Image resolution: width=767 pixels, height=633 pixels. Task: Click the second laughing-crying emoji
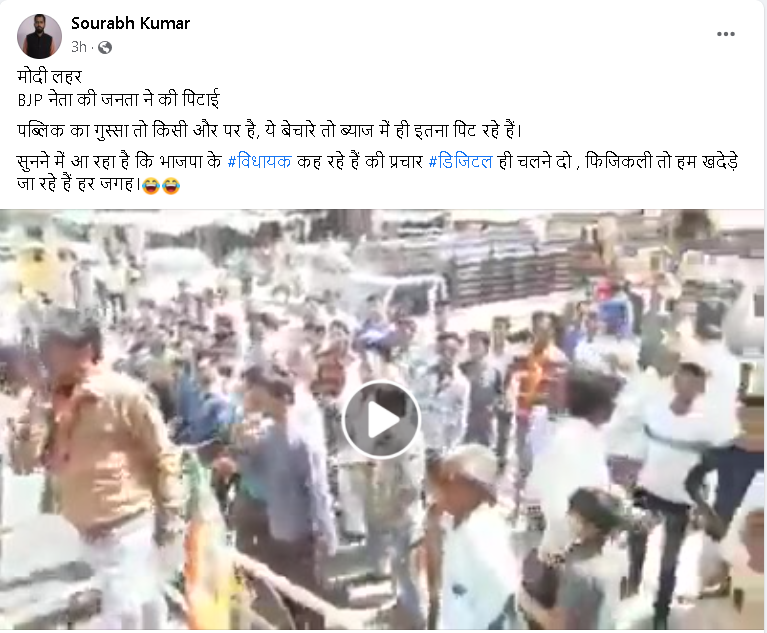171,186
